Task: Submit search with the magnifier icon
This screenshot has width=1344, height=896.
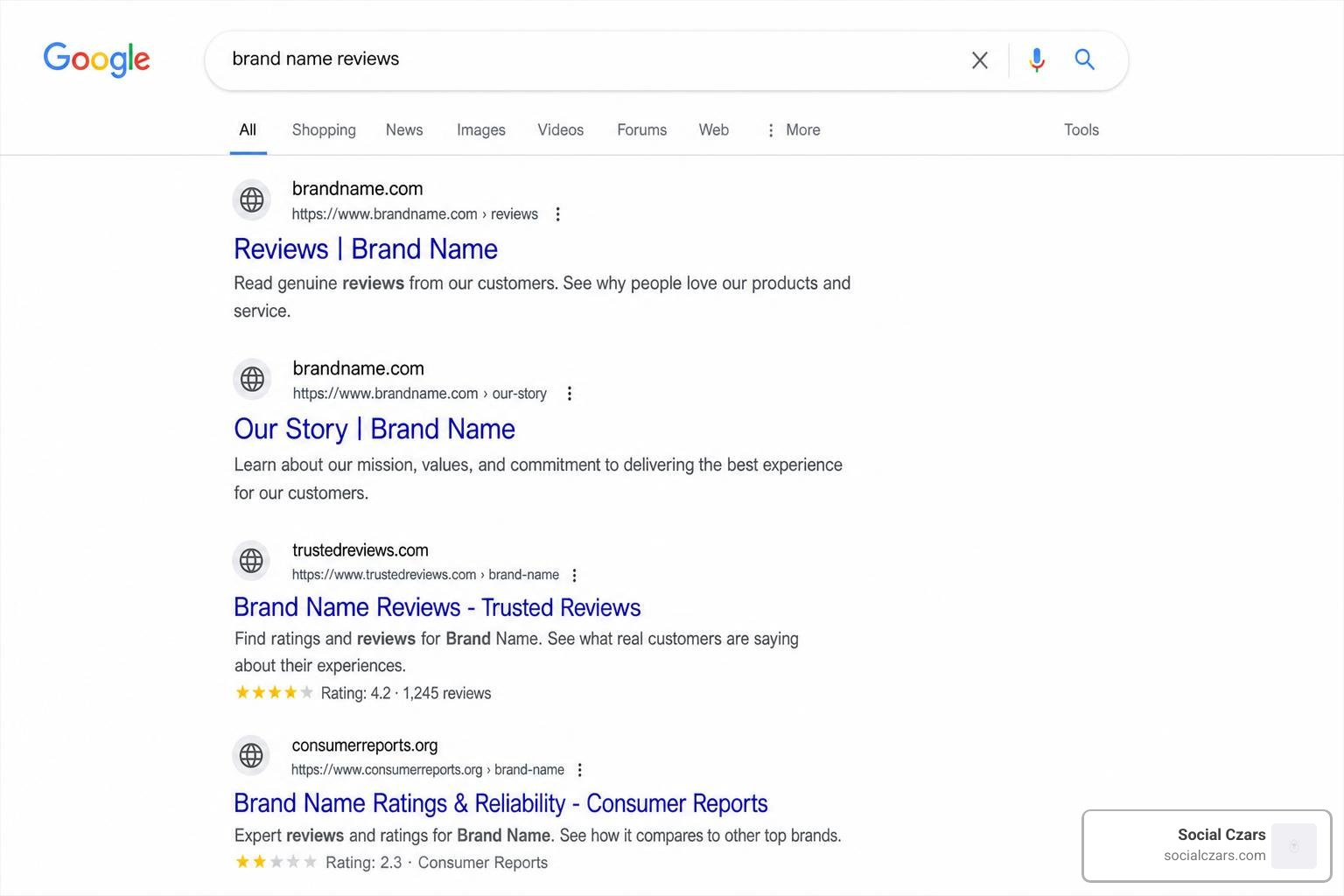Action: coord(1084,59)
